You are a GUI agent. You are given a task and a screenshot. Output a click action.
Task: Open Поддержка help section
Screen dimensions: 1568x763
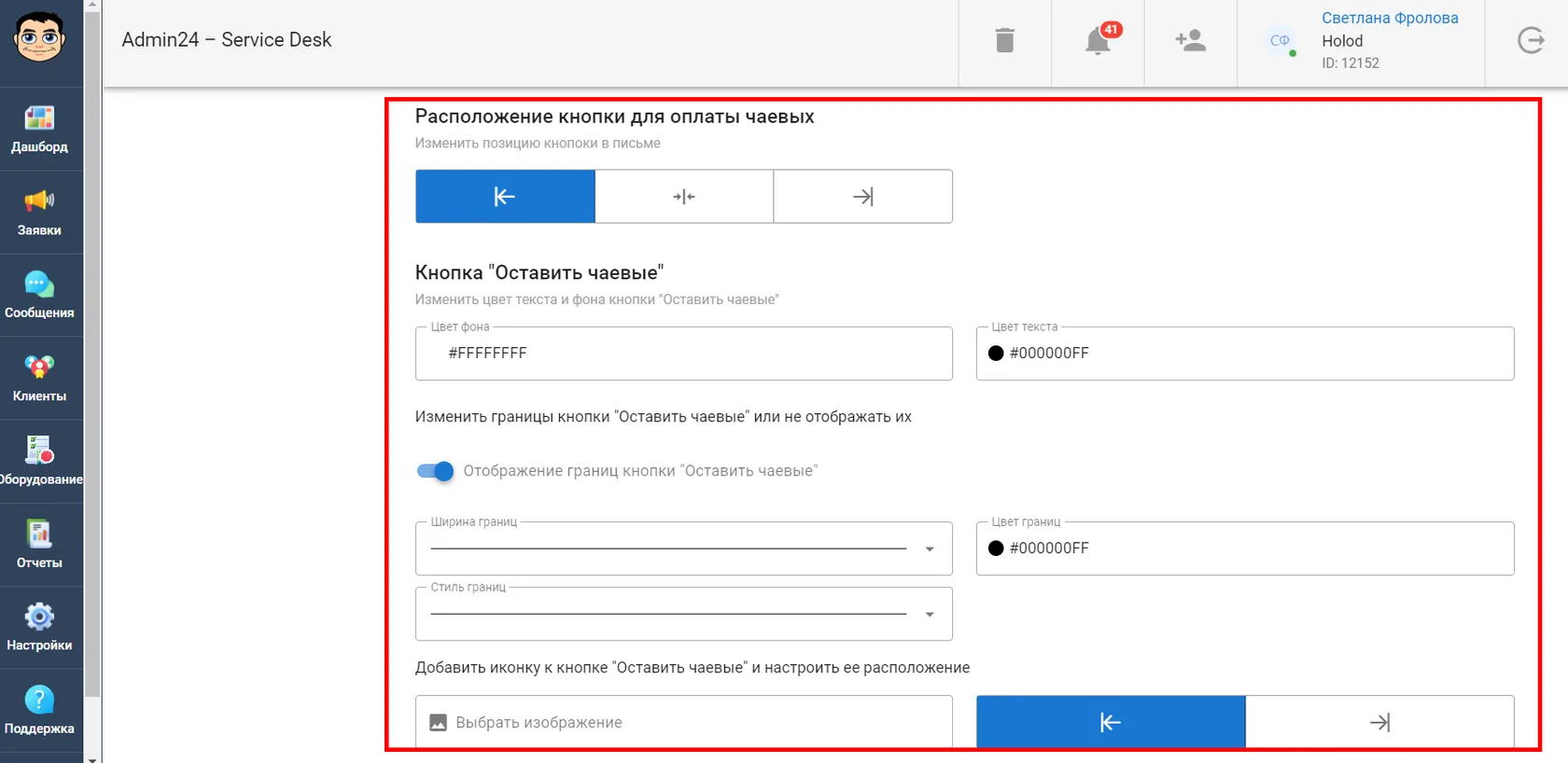(39, 711)
